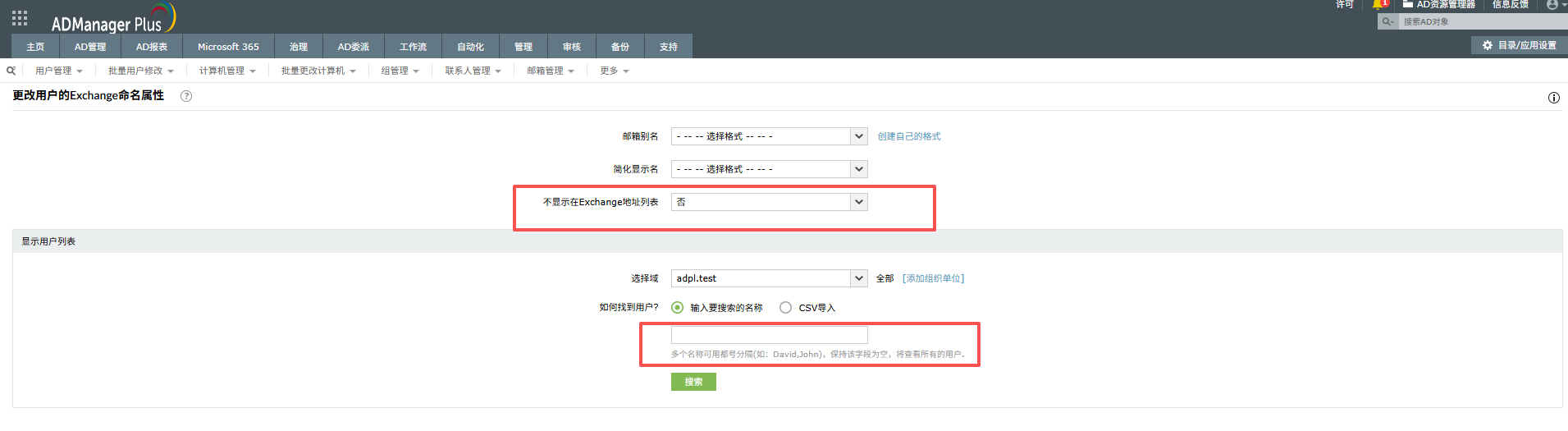The width and height of the screenshot is (1568, 431).
Task: Open the user account avatar icon
Action: pyautogui.click(x=1552, y=5)
